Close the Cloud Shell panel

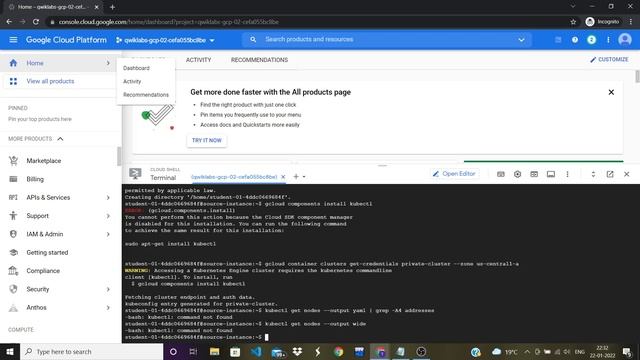point(627,174)
